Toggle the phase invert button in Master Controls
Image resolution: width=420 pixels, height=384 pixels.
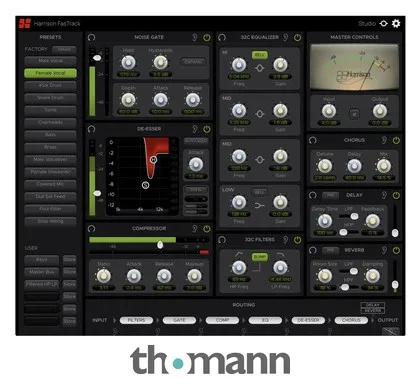pyautogui.click(x=354, y=114)
